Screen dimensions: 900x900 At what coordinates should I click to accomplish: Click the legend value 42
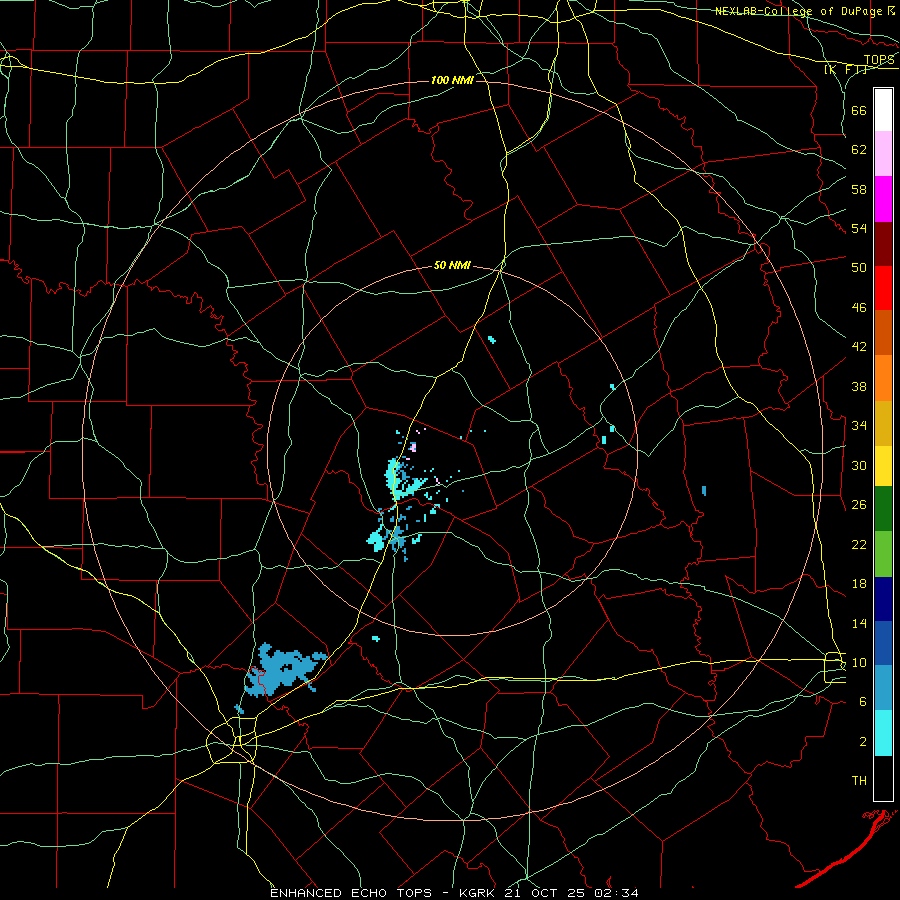pos(859,347)
